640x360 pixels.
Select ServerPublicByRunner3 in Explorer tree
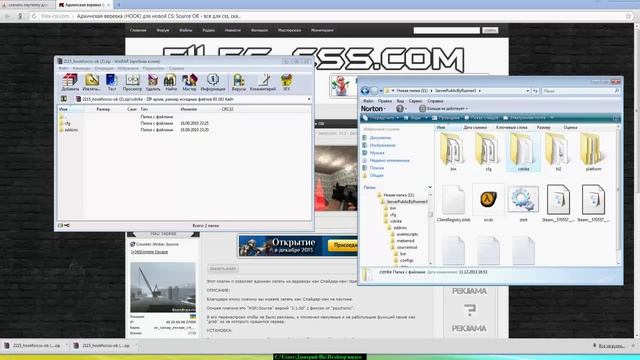407,202
